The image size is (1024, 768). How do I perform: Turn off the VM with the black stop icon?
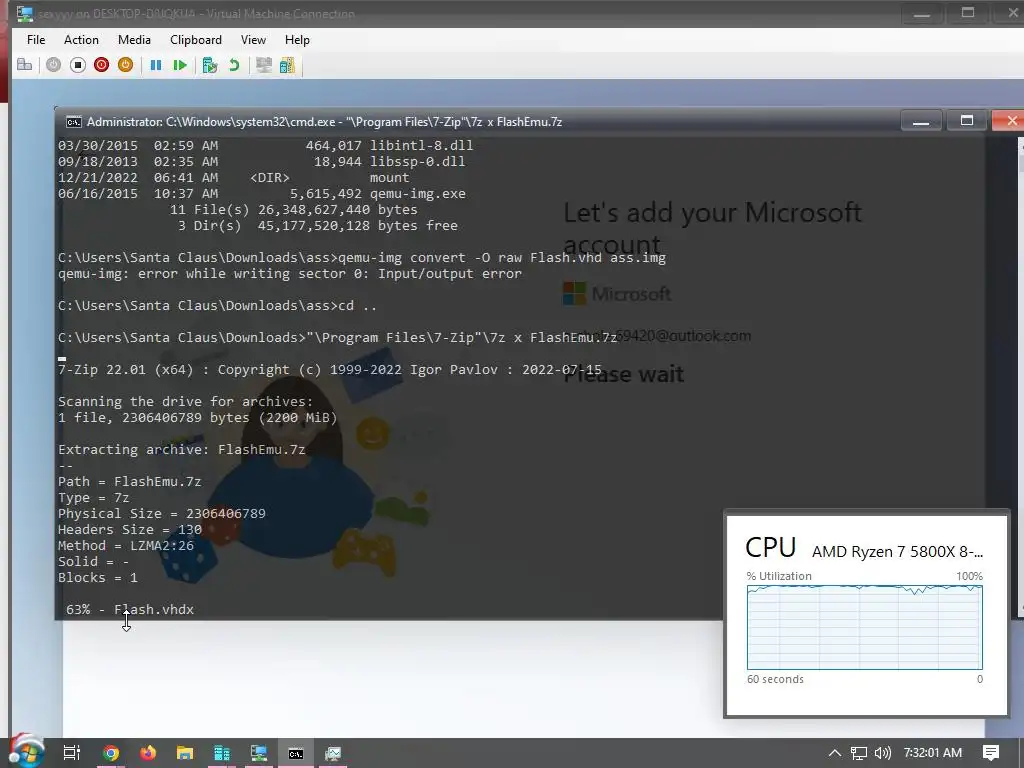pos(78,65)
